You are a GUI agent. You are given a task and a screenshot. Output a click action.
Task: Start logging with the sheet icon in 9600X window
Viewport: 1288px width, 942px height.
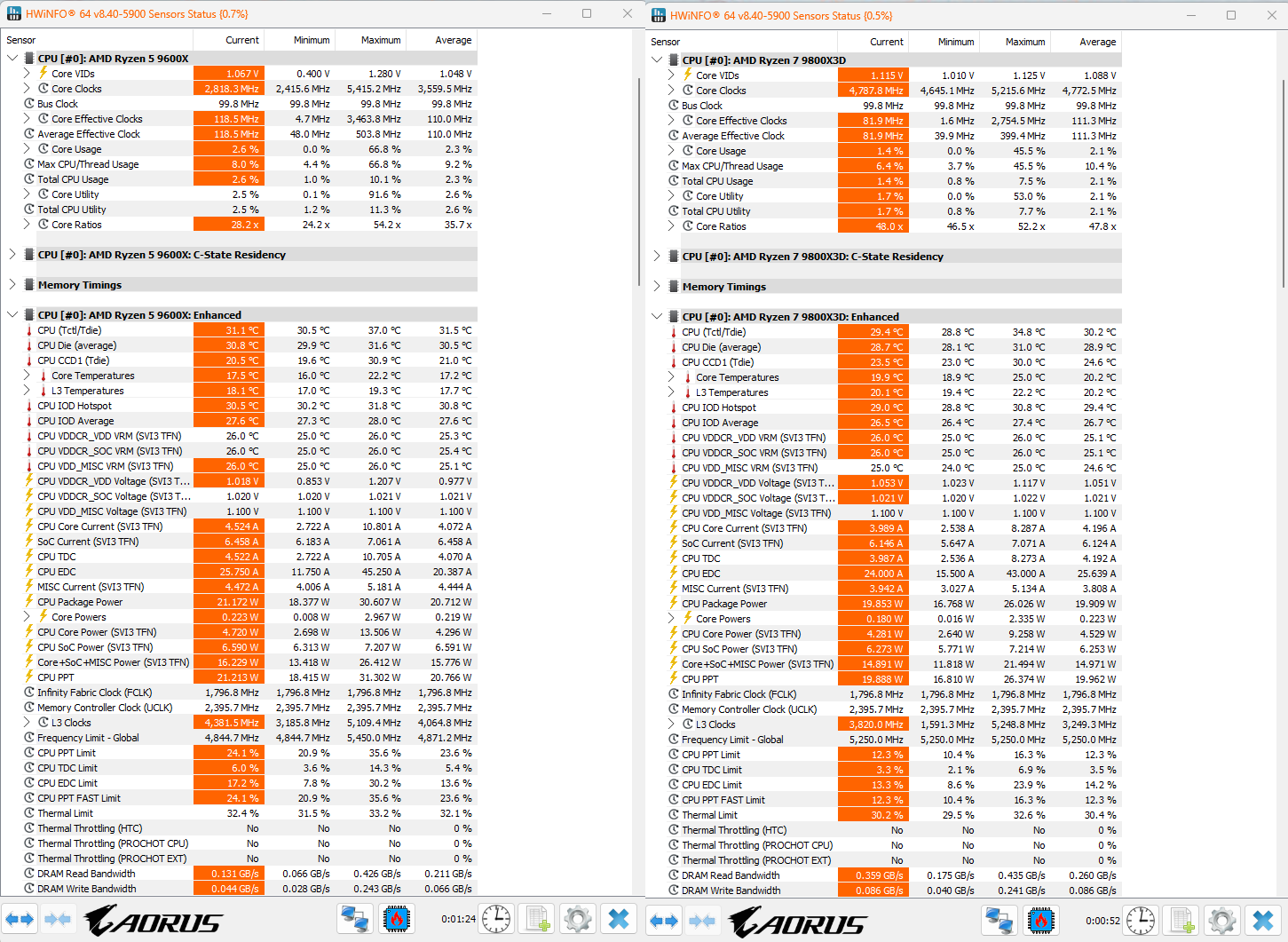[537, 919]
